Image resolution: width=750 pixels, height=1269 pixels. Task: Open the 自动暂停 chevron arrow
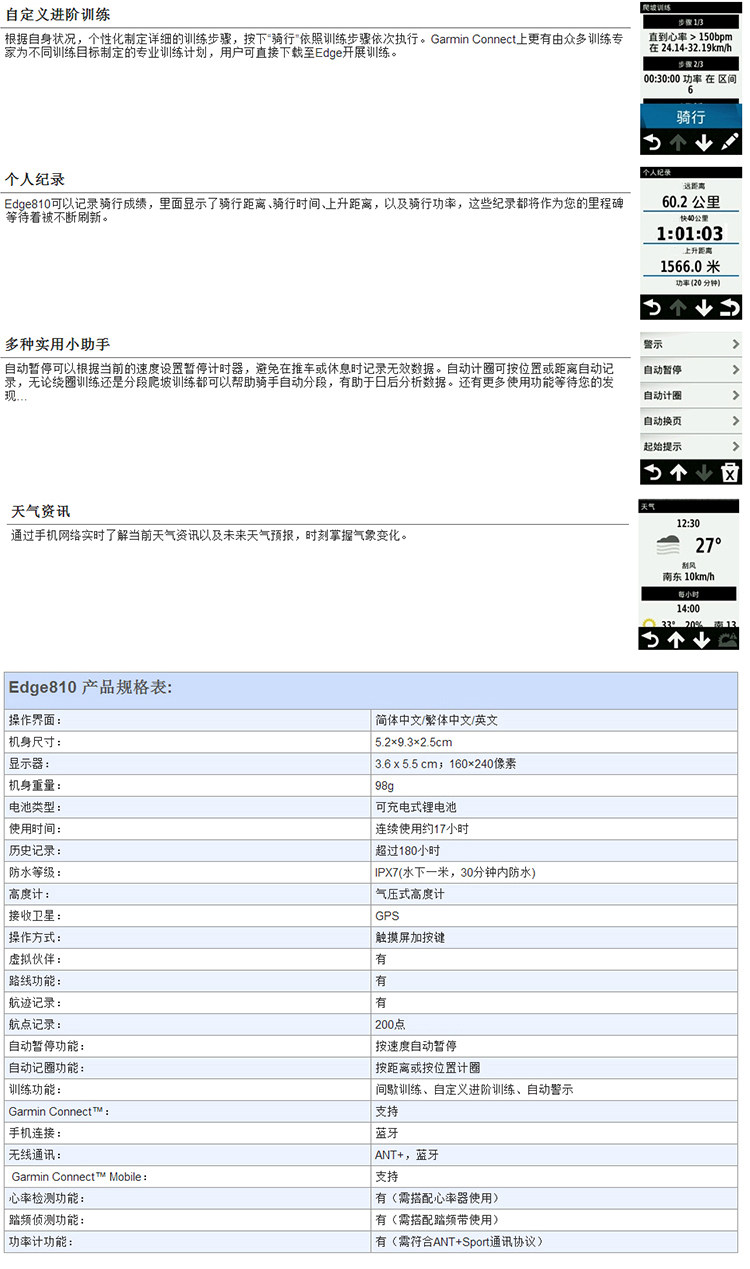tap(735, 370)
